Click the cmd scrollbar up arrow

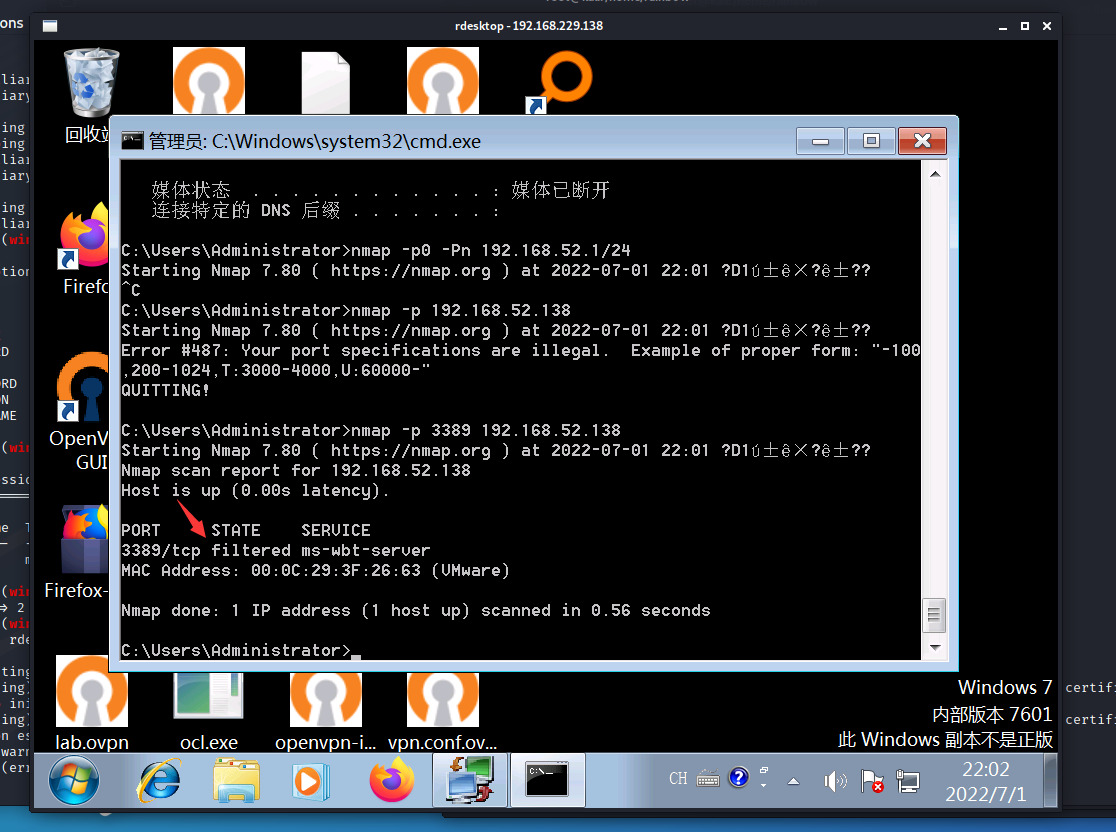934,174
